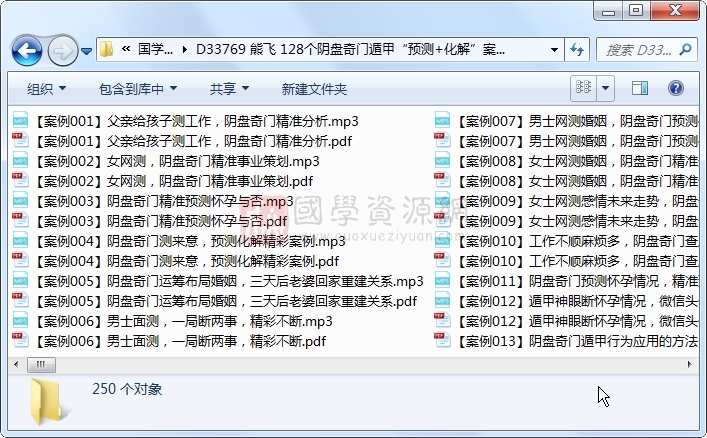
Task: Select 案例013 行为应用的方法 file icon
Action: click(x=442, y=341)
